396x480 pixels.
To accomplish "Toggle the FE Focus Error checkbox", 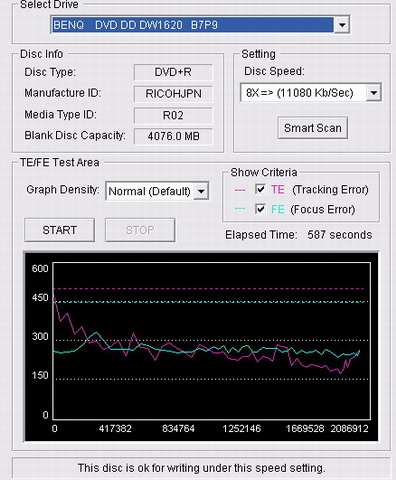I will point(260,209).
